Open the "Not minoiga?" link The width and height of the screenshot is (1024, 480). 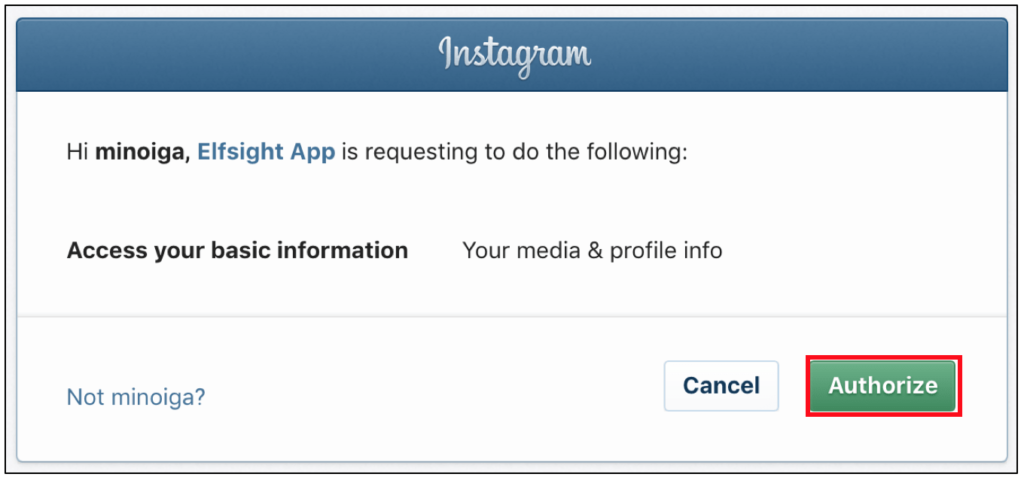coord(136,396)
